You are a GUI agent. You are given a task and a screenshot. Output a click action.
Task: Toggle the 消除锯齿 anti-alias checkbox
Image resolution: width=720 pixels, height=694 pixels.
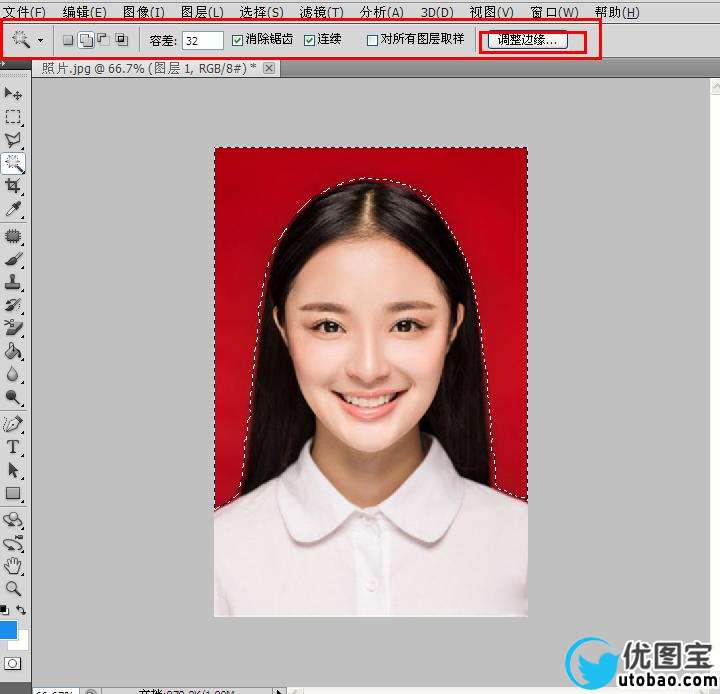click(x=237, y=40)
